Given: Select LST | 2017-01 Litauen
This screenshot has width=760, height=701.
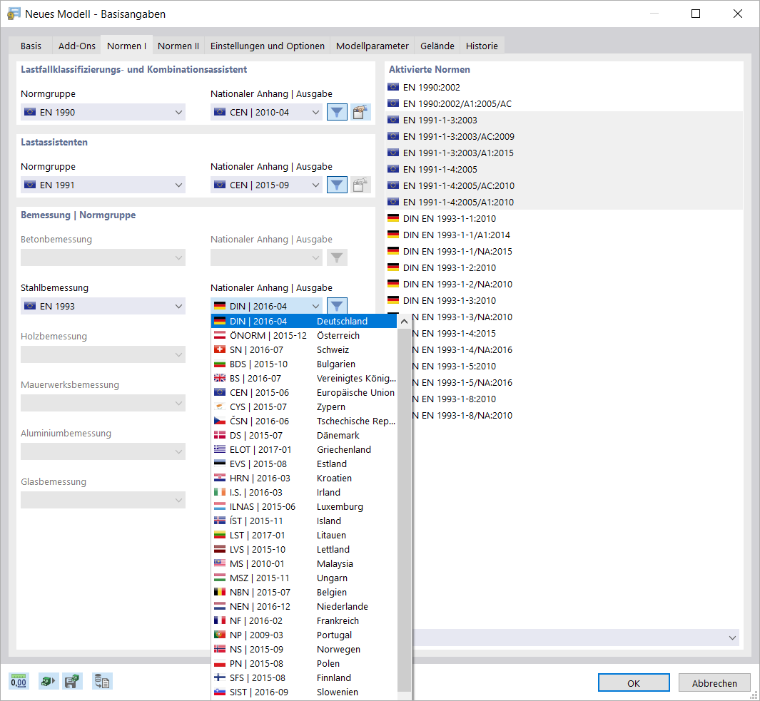Looking at the screenshot, I should pos(304,535).
